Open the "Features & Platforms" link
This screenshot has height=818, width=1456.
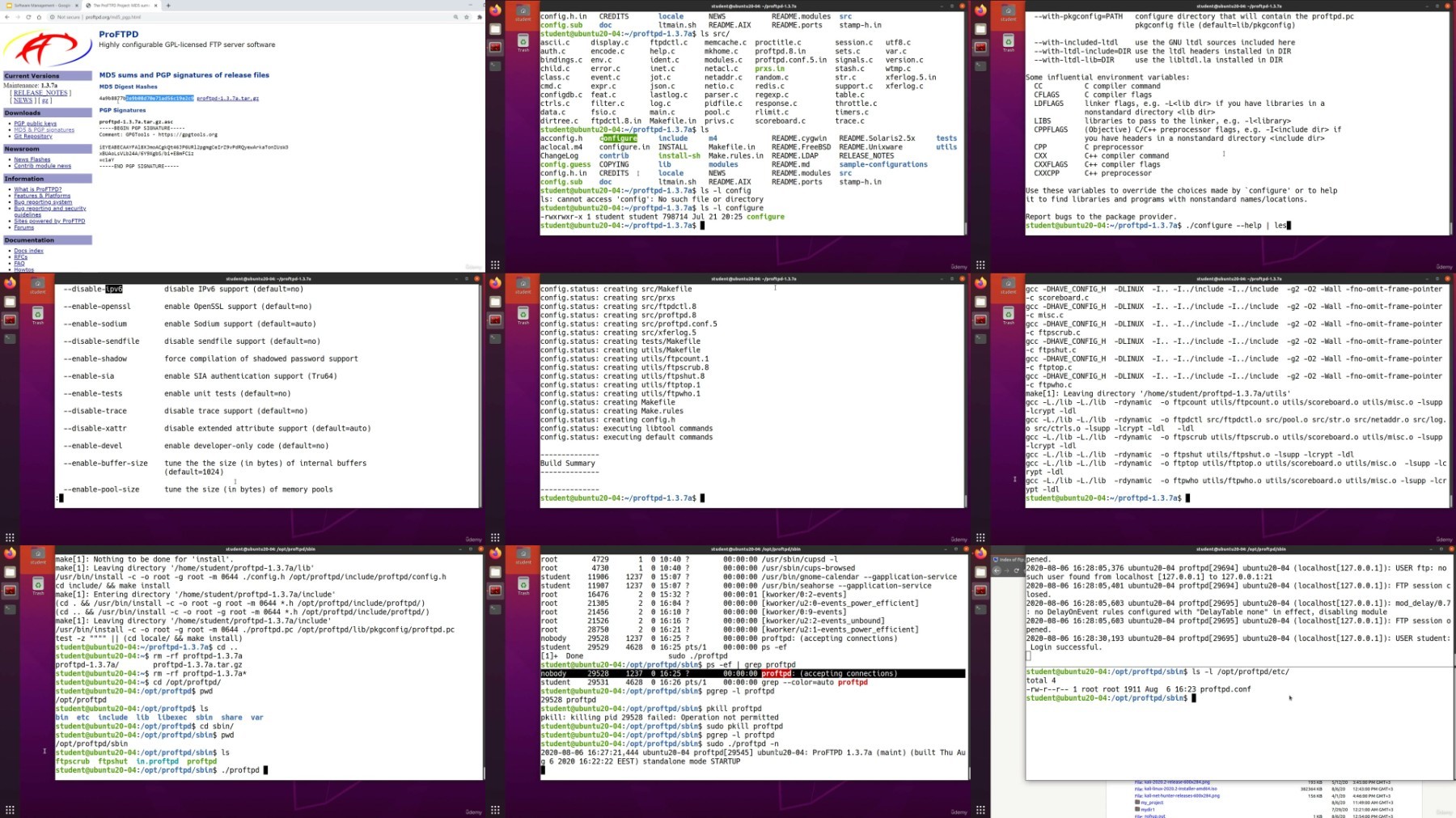coord(42,196)
